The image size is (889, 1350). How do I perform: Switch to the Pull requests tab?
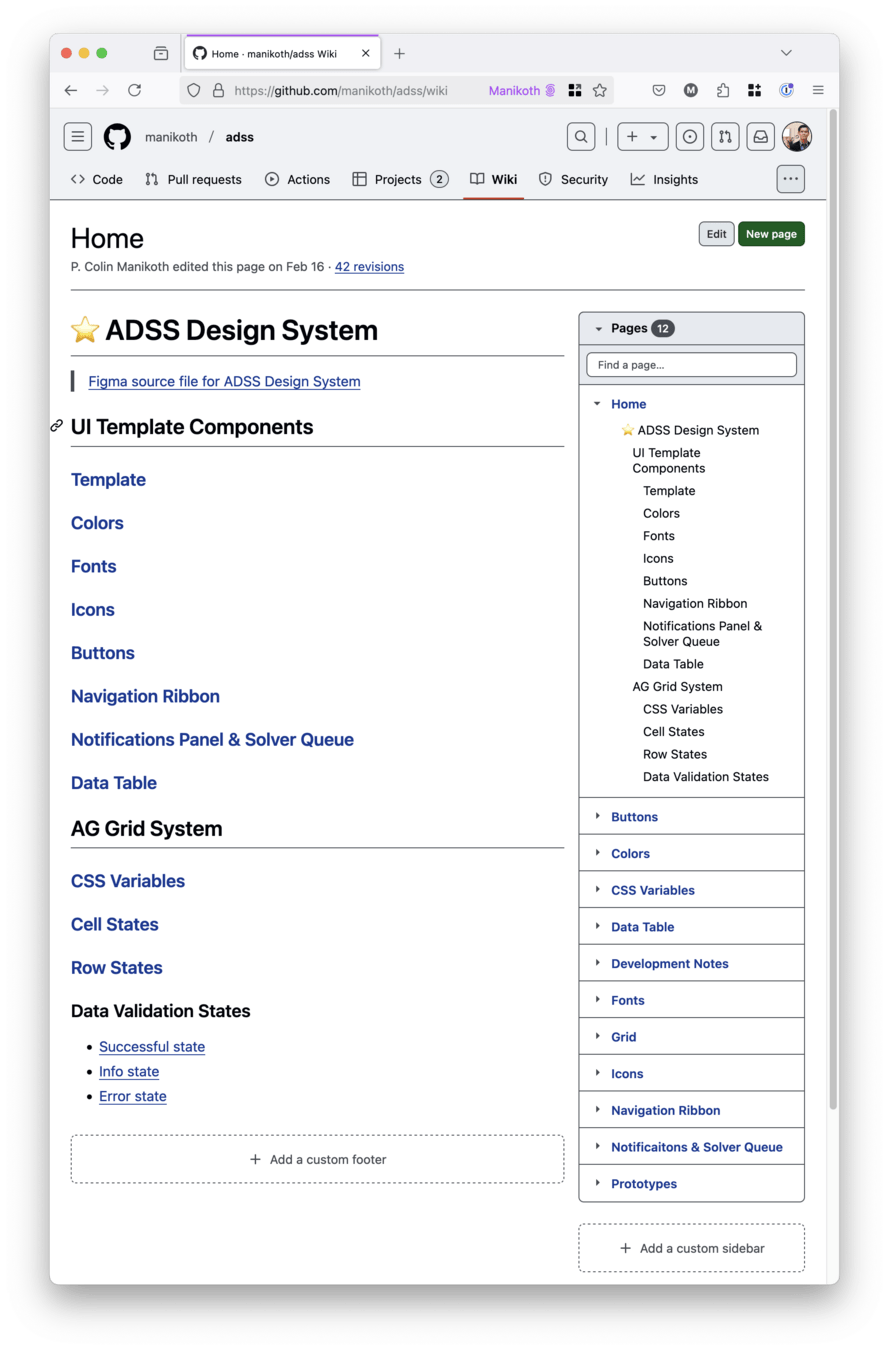pyautogui.click(x=193, y=180)
